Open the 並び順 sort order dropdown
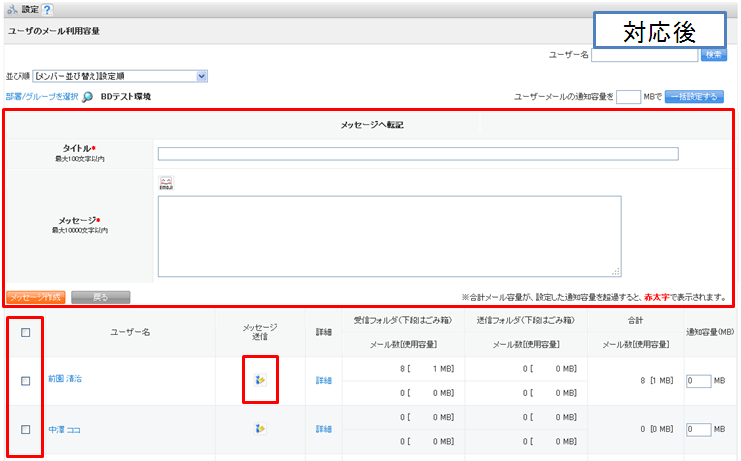 120,75
